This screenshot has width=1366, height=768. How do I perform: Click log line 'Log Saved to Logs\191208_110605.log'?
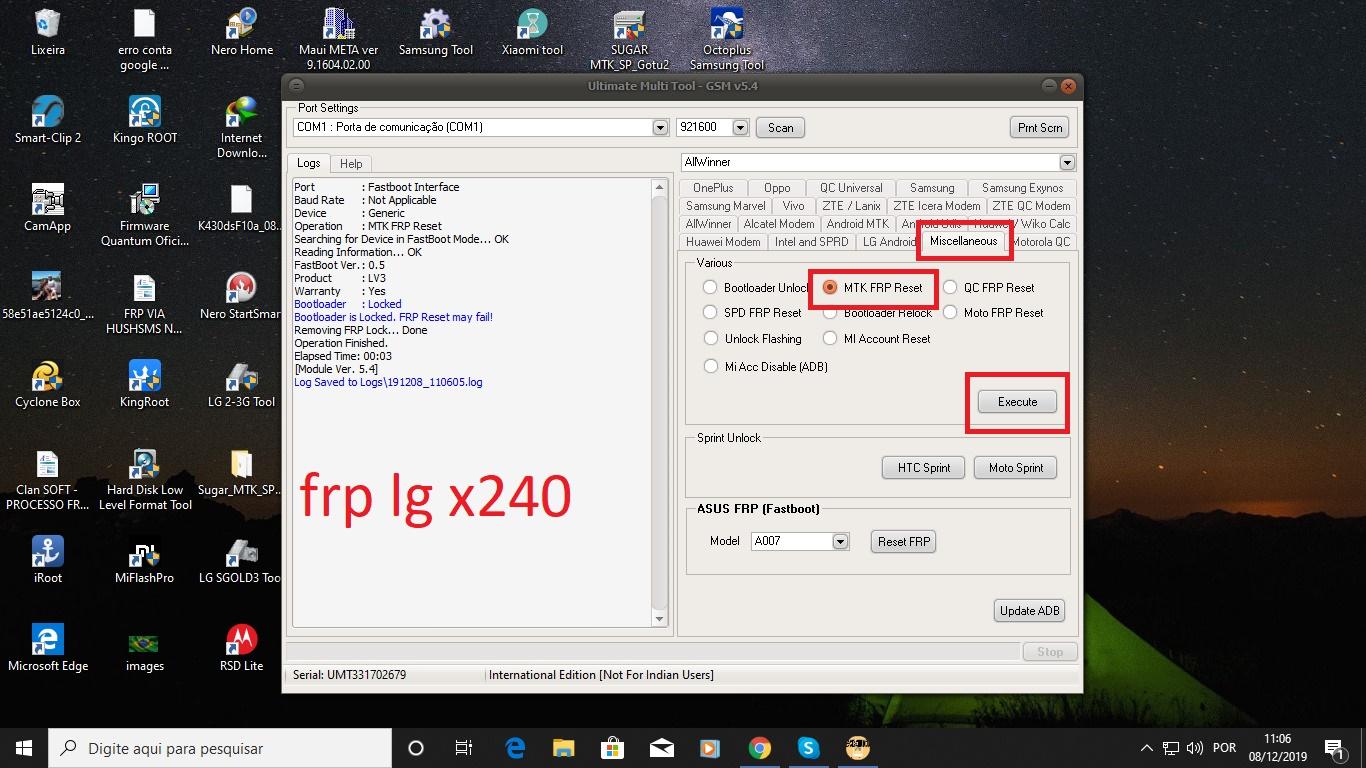[x=388, y=382]
